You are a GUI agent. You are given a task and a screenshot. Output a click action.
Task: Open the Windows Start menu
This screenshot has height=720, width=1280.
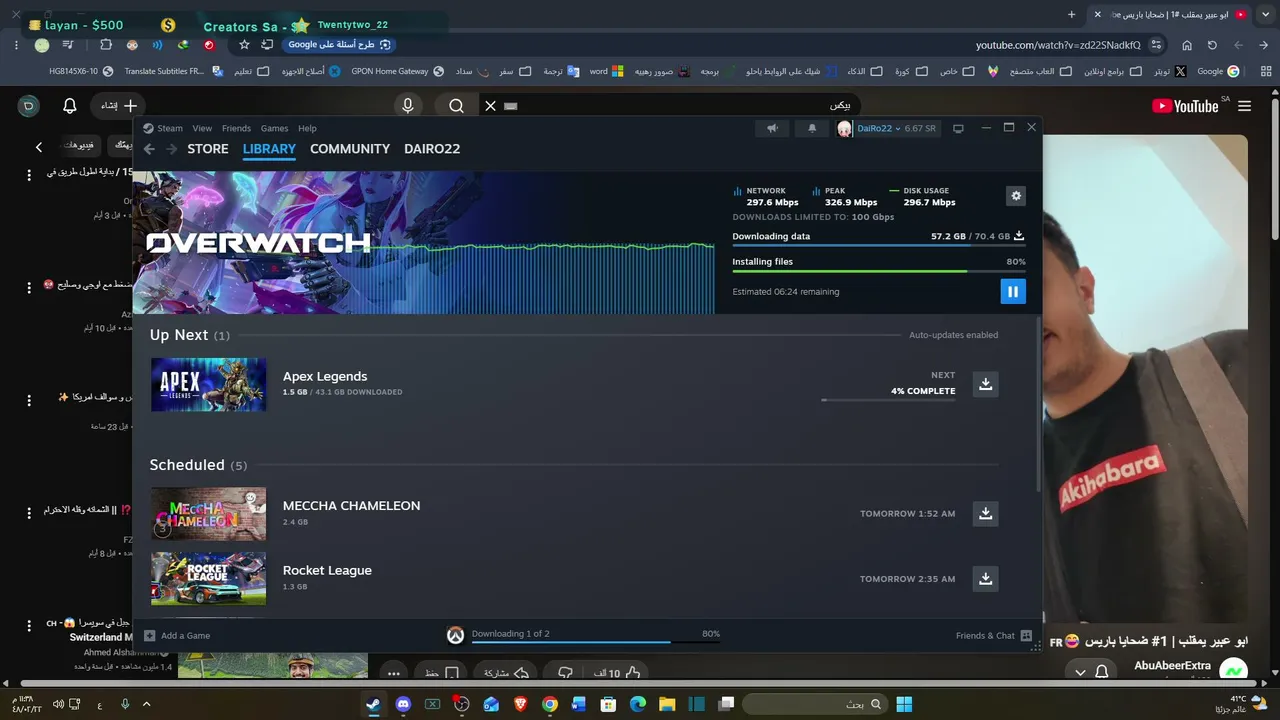904,704
